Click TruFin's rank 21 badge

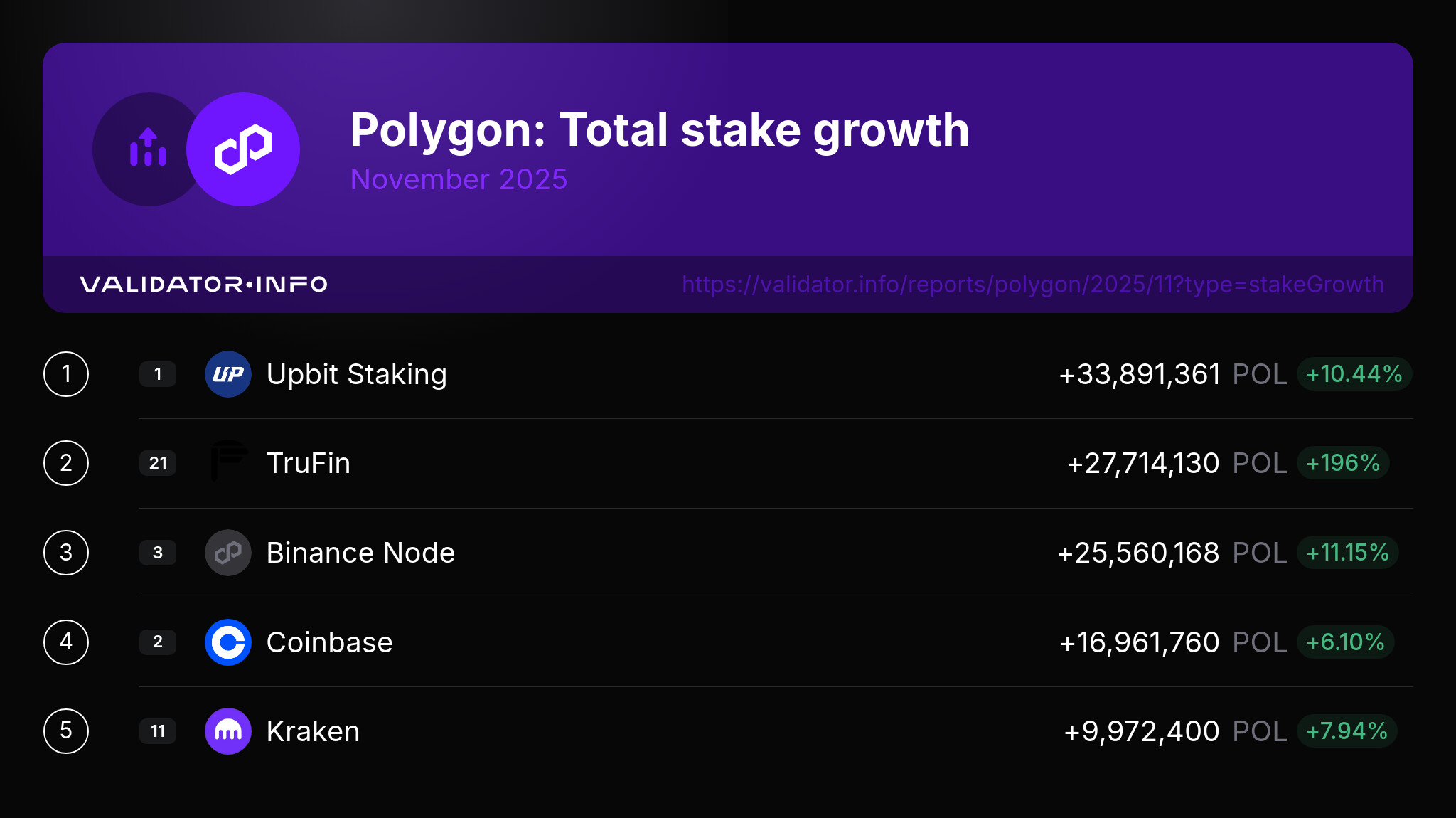(158, 463)
